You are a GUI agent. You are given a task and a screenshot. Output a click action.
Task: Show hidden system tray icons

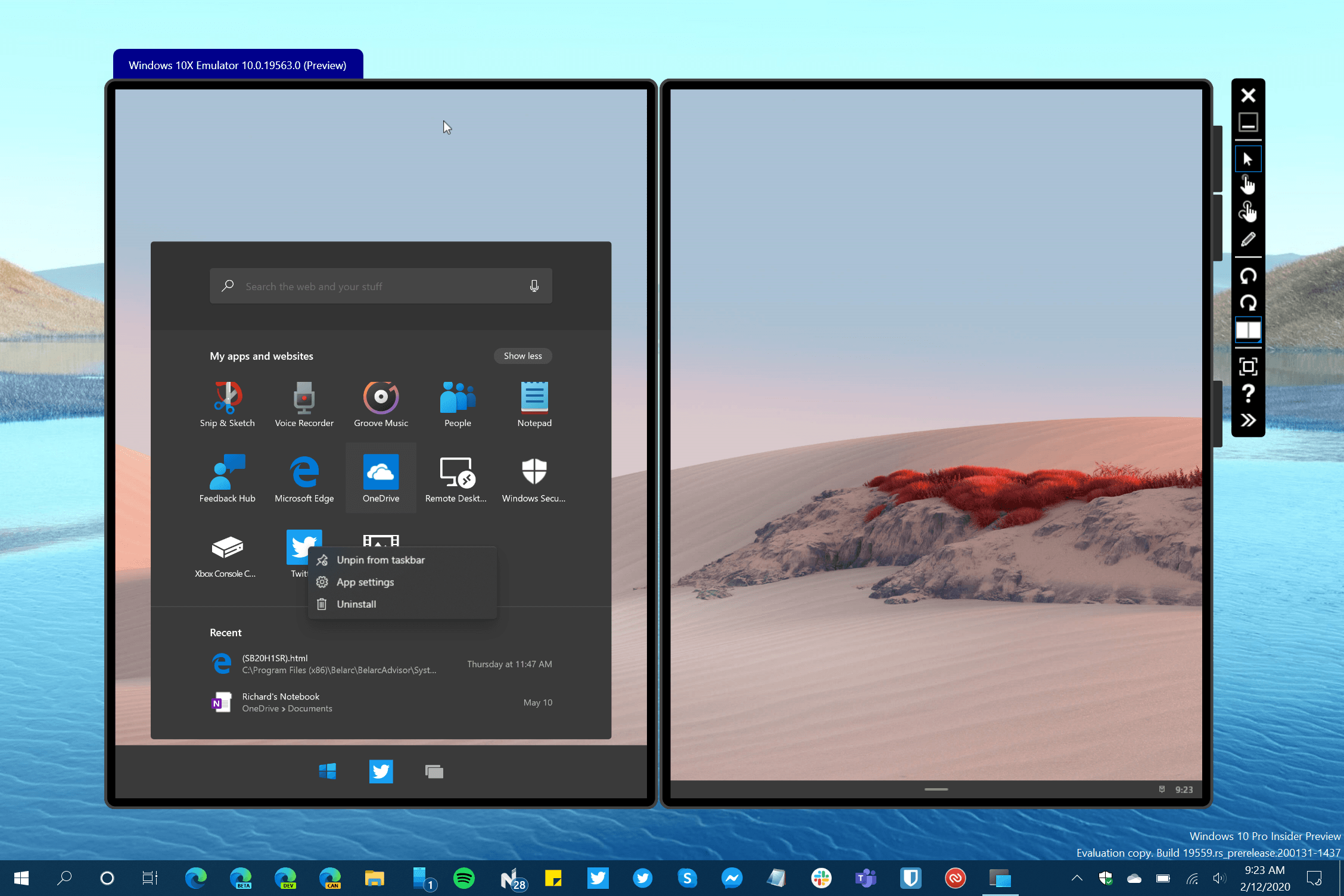[1077, 878]
